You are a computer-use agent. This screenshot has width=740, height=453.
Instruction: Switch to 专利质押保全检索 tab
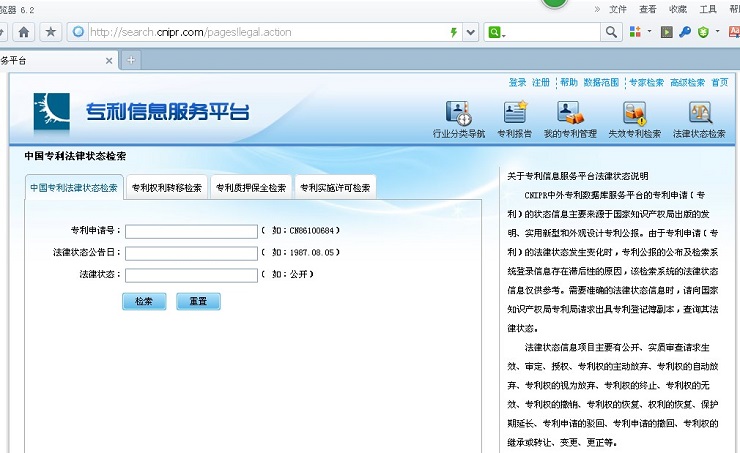pyautogui.click(x=251, y=187)
